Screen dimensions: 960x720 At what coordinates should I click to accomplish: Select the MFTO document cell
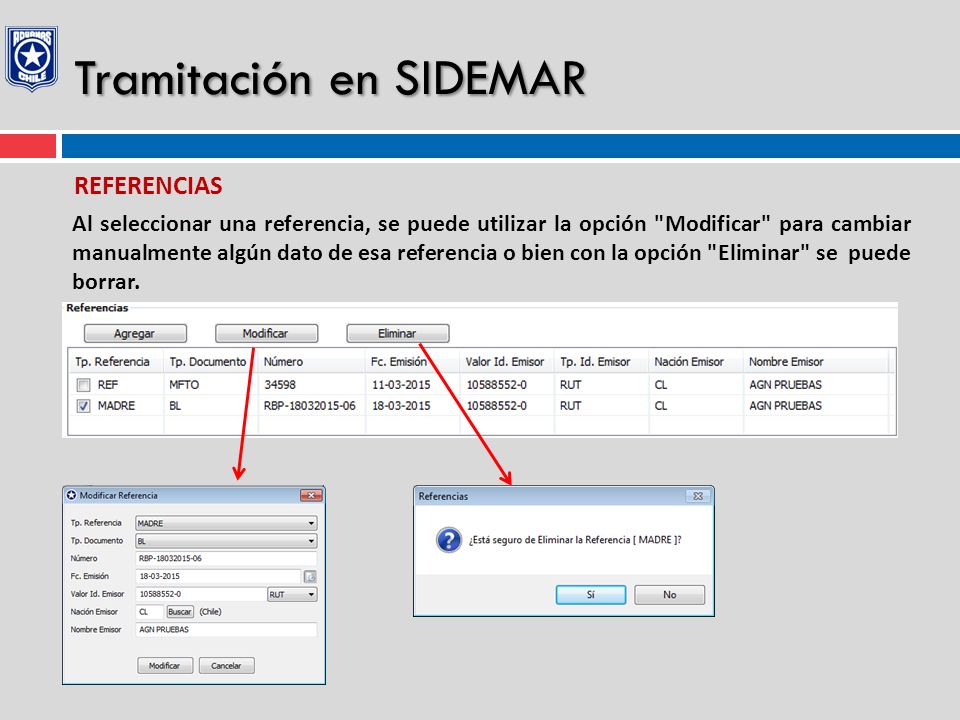(x=184, y=385)
